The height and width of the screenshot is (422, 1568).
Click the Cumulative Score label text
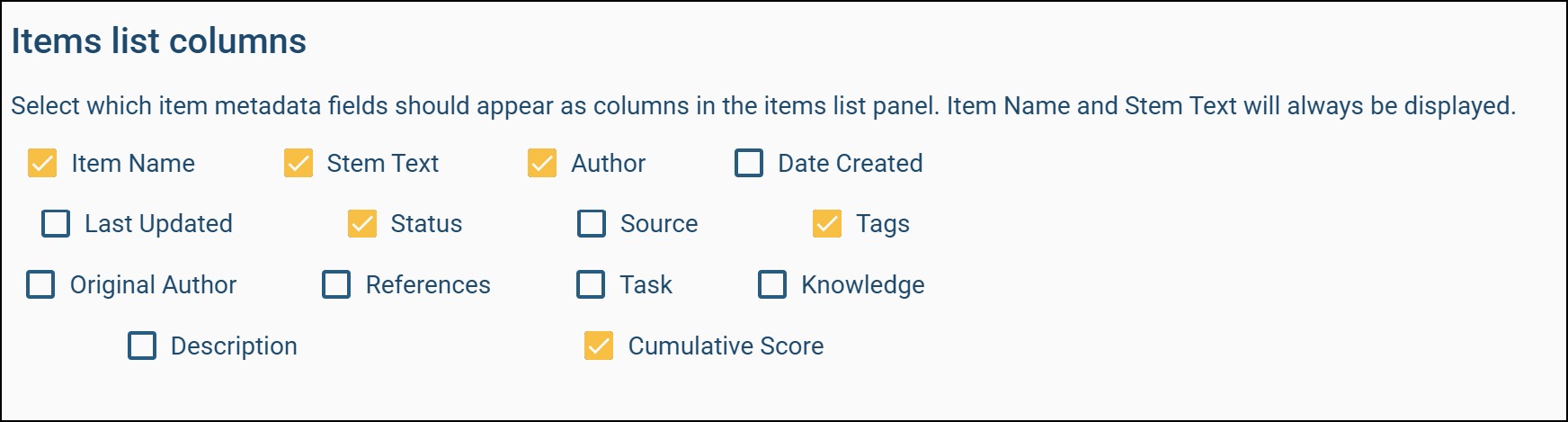point(726,346)
